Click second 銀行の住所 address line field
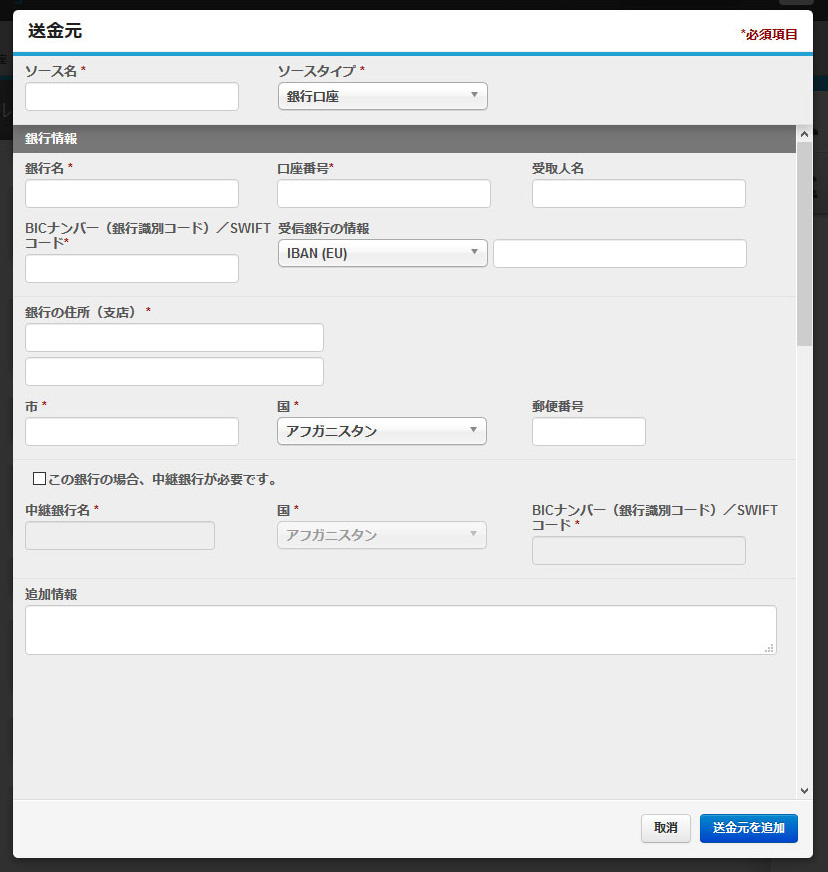The image size is (828, 872). tap(174, 371)
